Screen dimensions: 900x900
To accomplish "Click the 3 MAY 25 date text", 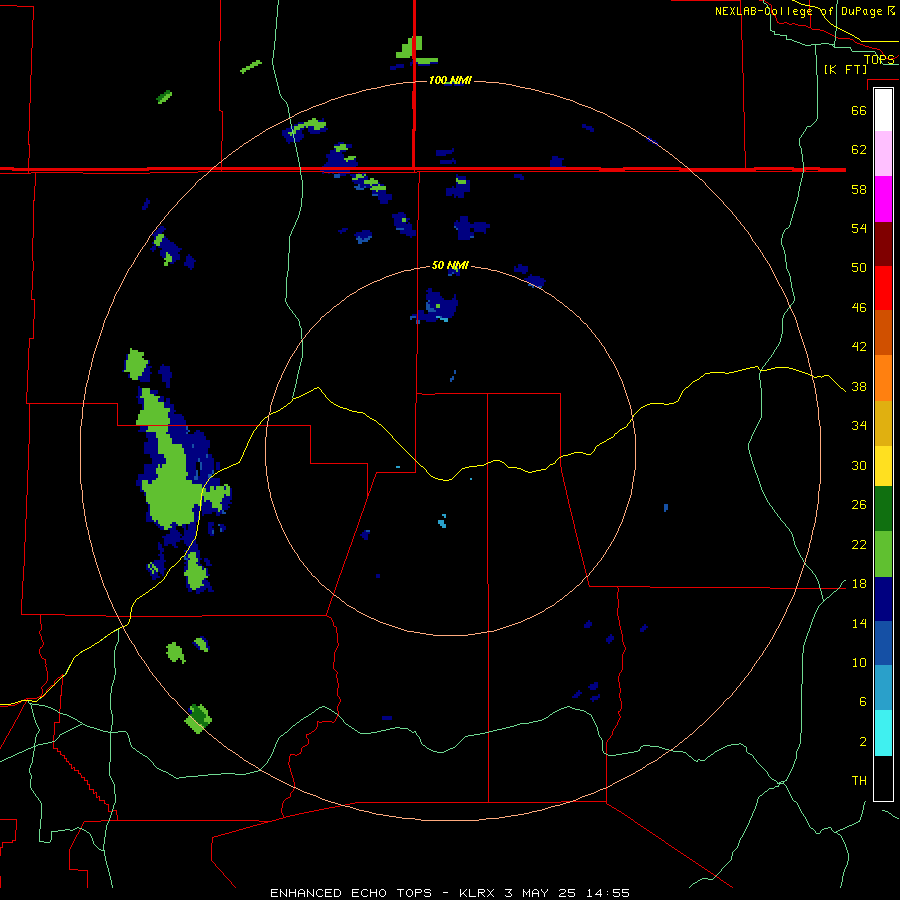I will tap(541, 893).
